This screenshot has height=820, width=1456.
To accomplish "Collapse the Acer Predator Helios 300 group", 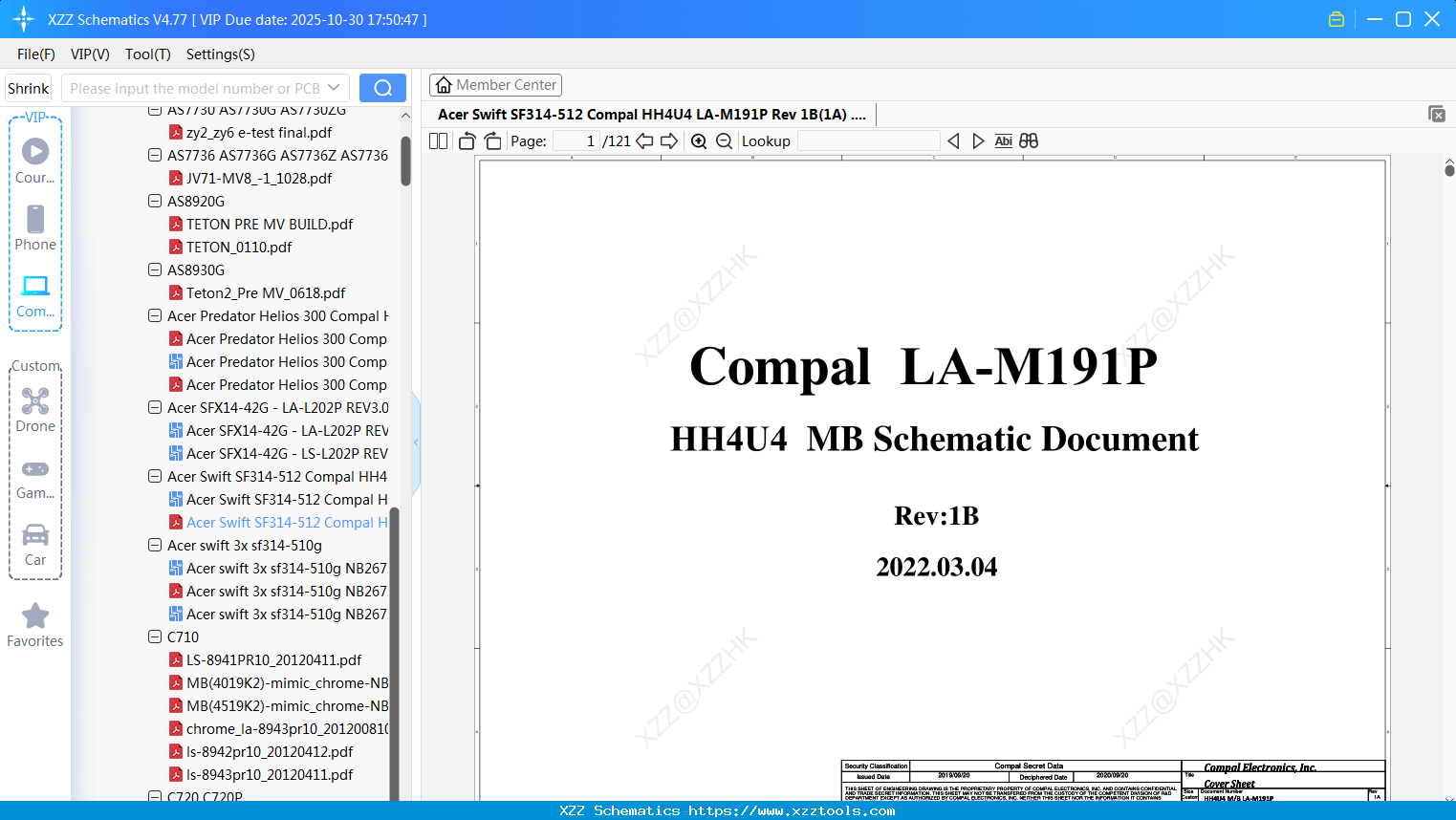I will [155, 315].
